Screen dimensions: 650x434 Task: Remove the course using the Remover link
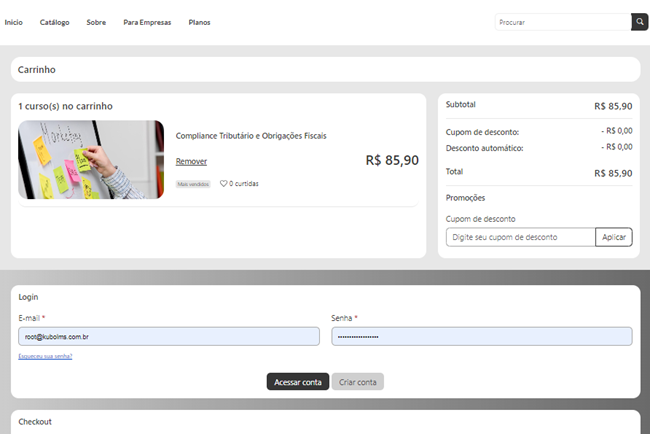click(x=191, y=161)
